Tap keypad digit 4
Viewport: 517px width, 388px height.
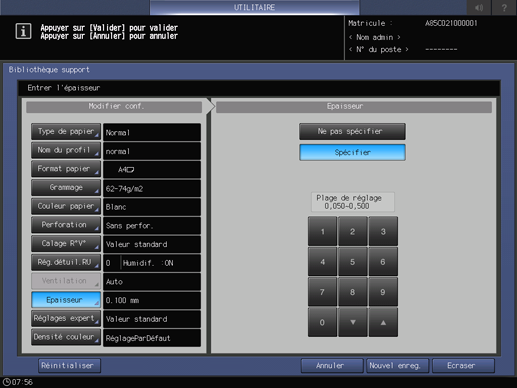click(x=322, y=261)
